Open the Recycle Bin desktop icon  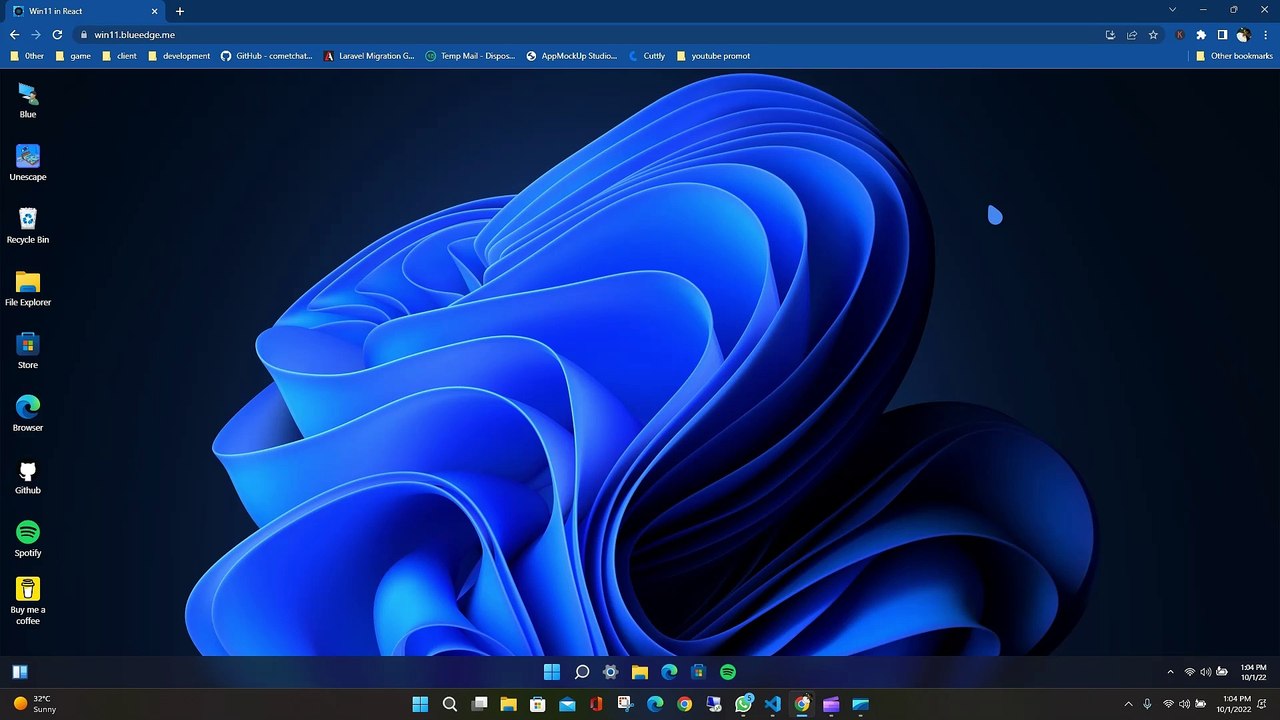click(28, 226)
